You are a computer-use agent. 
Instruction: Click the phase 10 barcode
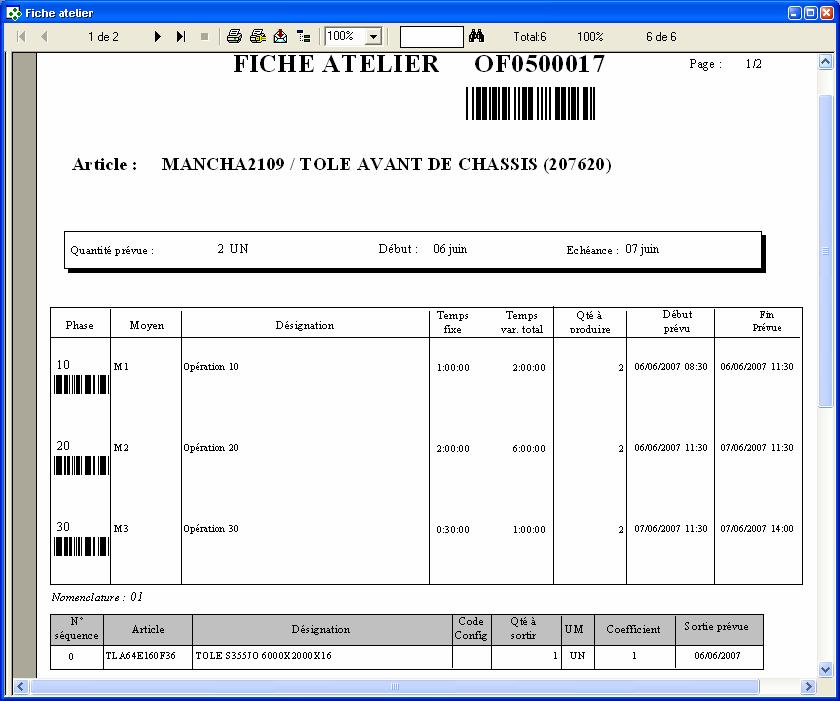[x=81, y=385]
